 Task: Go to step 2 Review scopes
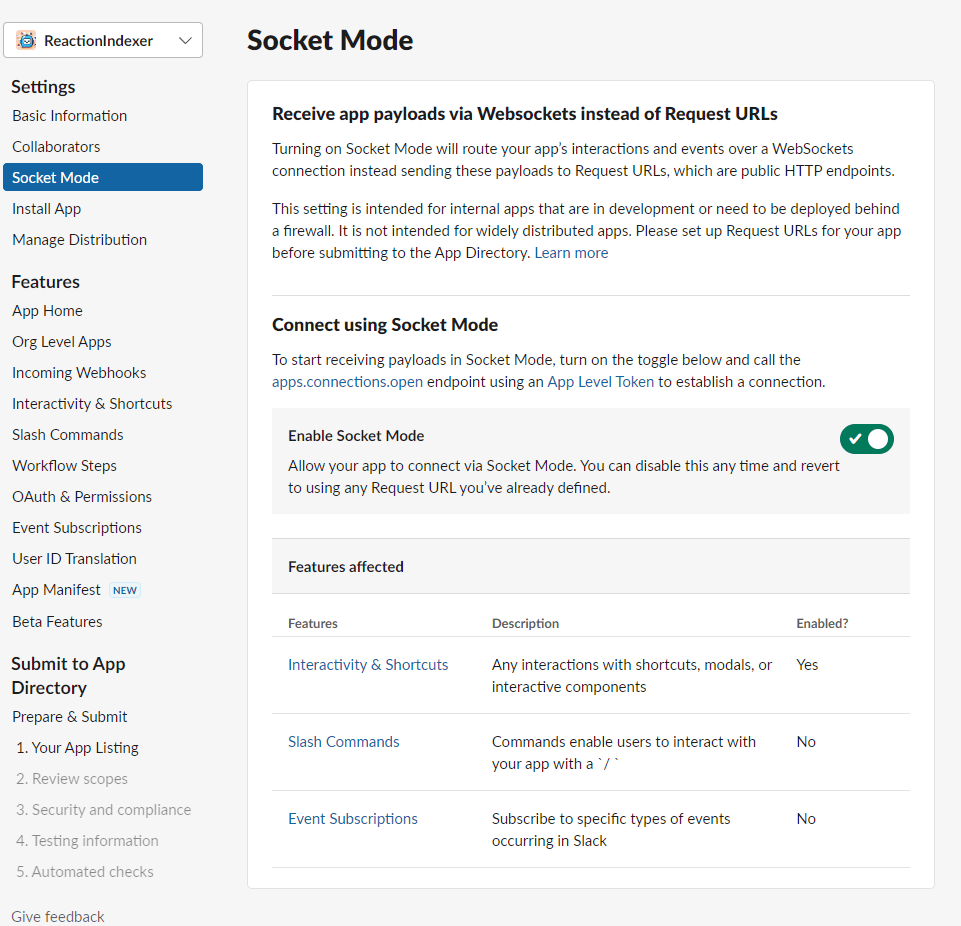tap(72, 779)
